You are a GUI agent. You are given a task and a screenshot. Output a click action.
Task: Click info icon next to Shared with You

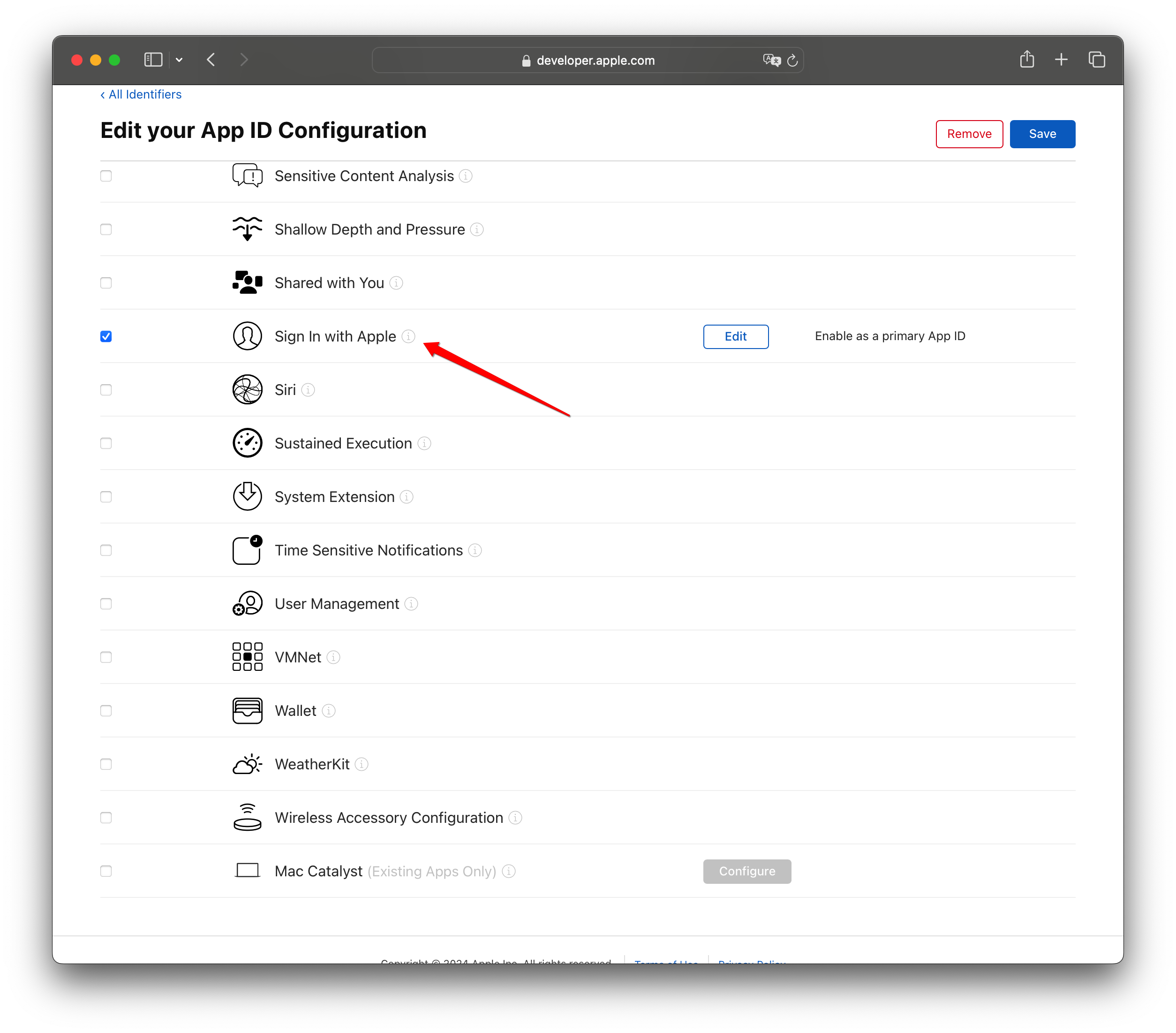pos(396,283)
